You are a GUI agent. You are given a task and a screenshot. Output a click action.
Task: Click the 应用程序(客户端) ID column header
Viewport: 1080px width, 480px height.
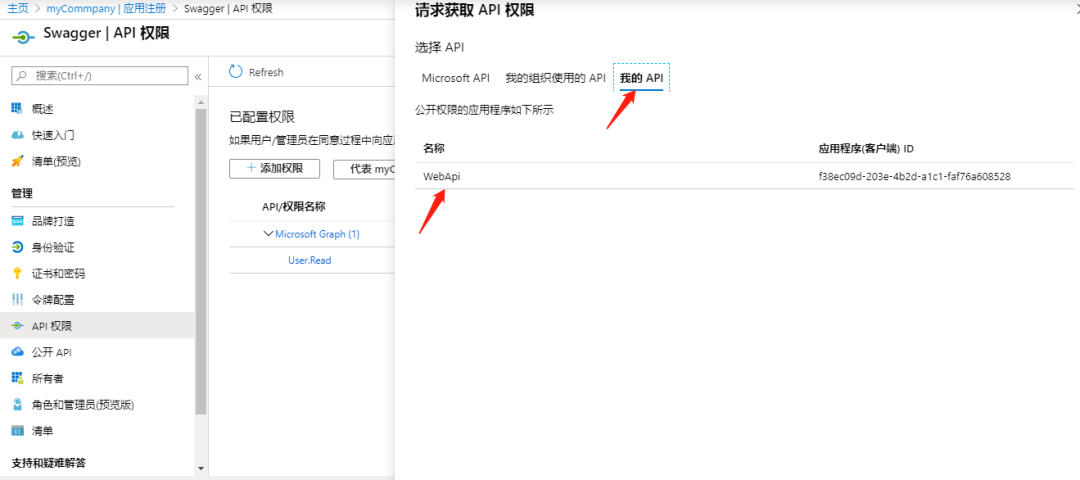coord(866,149)
